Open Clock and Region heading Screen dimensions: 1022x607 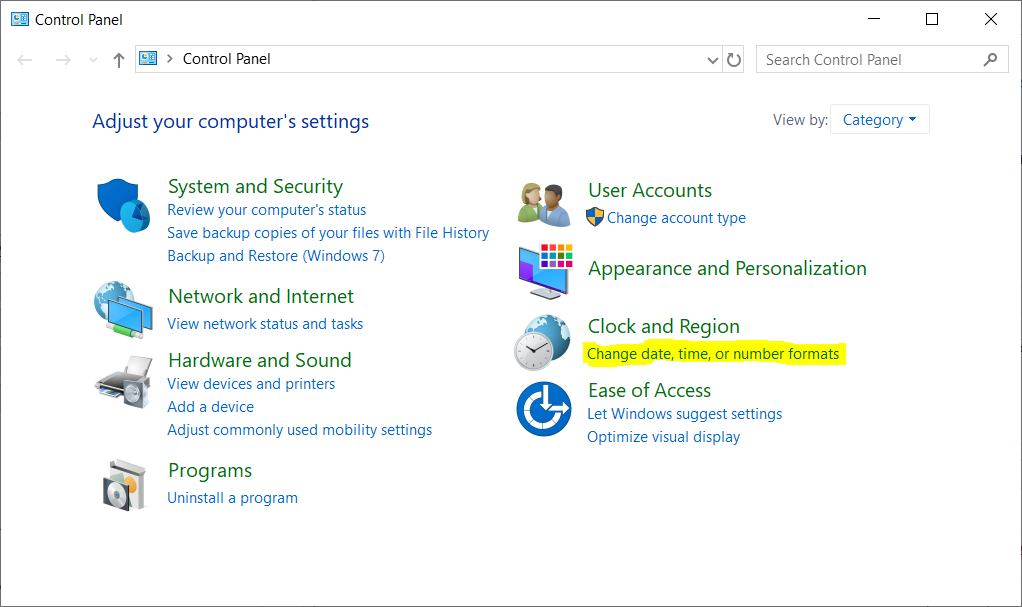point(664,326)
